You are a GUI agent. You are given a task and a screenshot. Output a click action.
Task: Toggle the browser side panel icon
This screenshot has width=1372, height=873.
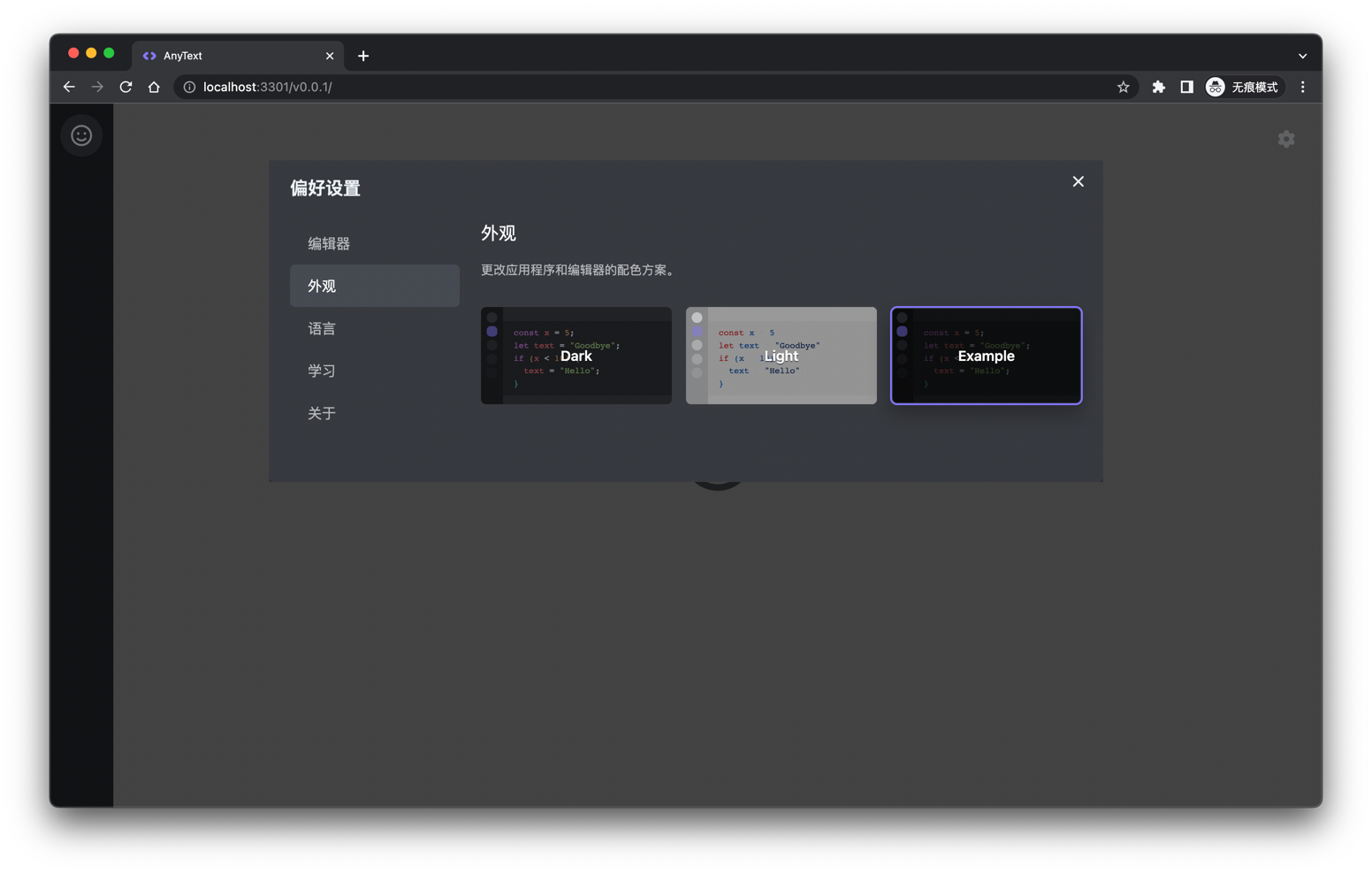[1186, 87]
